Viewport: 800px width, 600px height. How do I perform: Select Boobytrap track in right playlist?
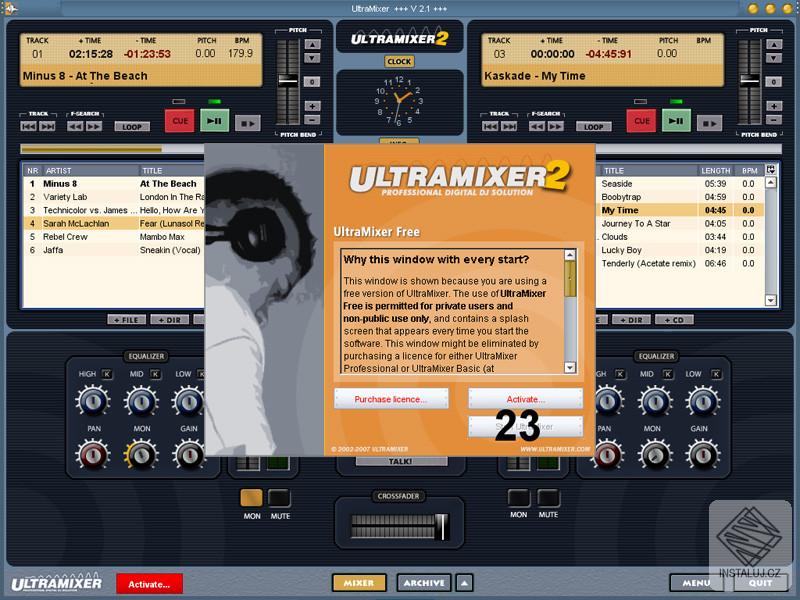pyautogui.click(x=680, y=197)
